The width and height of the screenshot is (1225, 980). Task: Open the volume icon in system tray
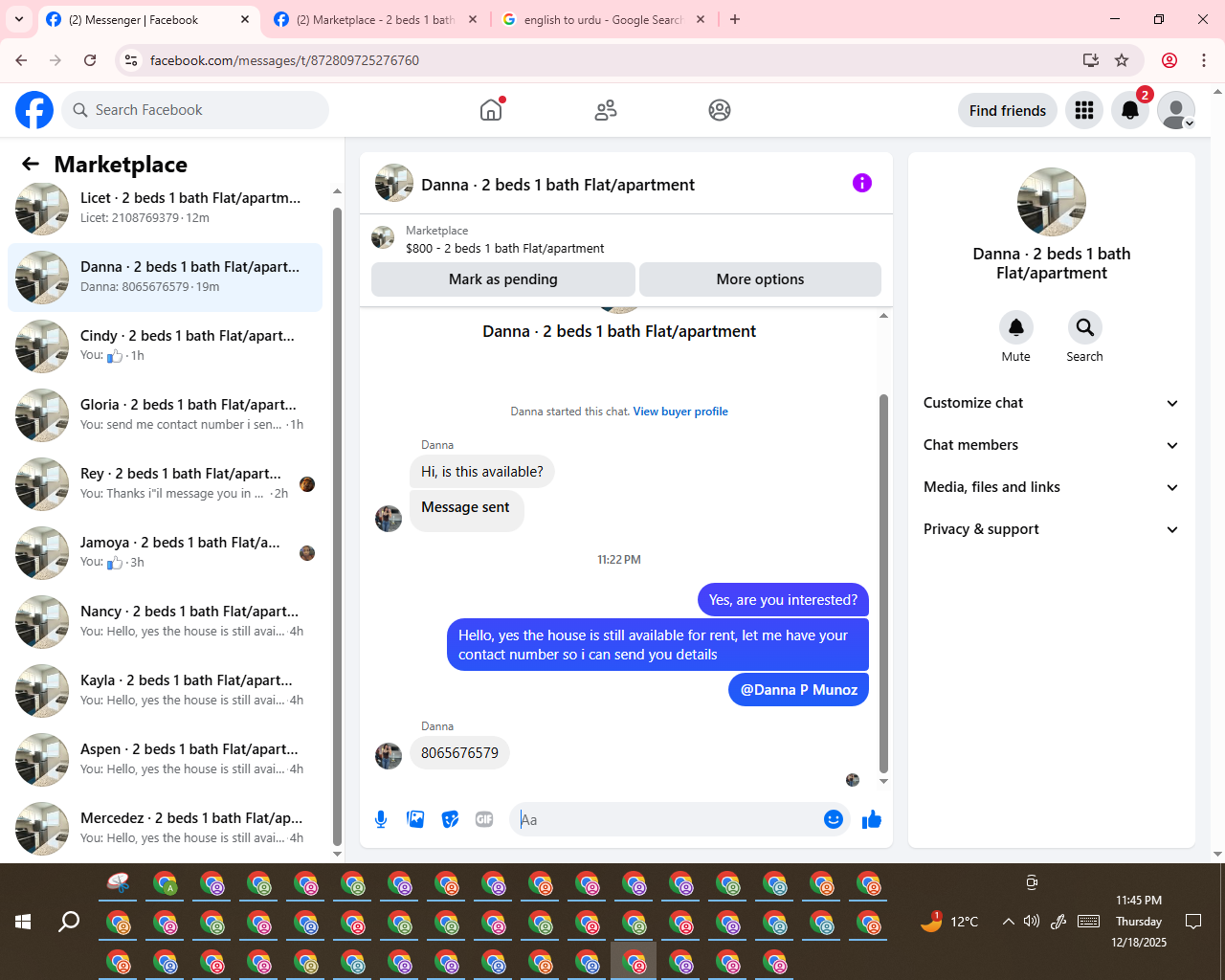[1031, 922]
